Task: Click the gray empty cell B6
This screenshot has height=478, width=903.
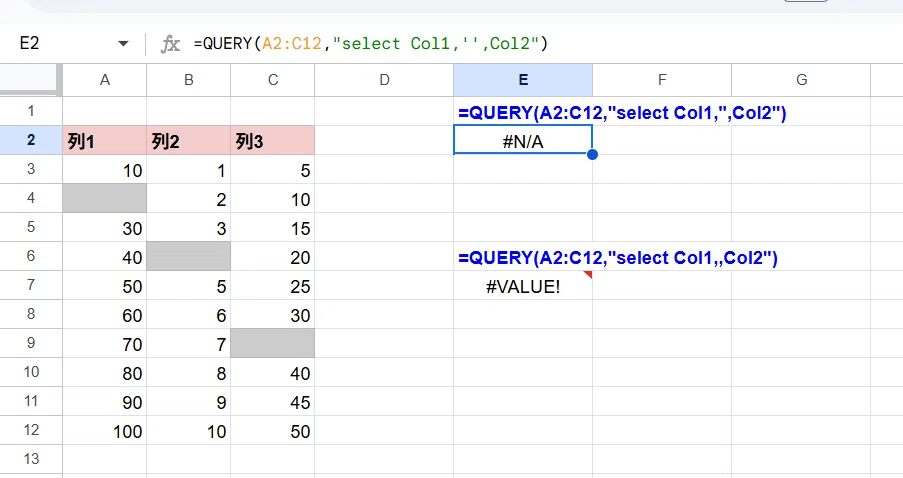Action: click(x=189, y=256)
